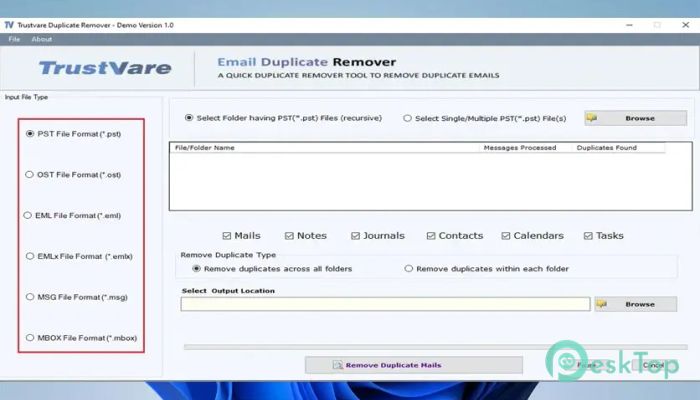Click File/Folder Name column header

[204, 148]
